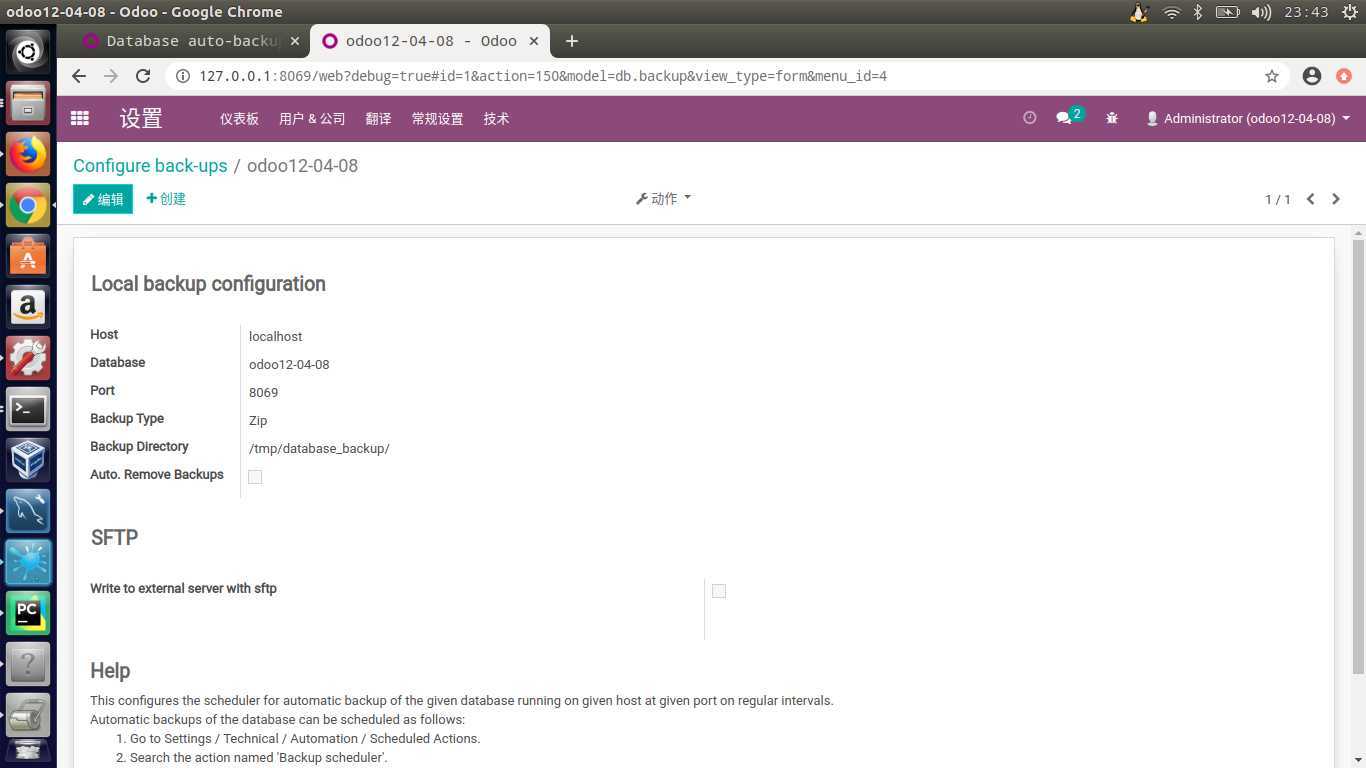The image size is (1366, 768).
Task: Expand the 动作 actions dropdown
Action: [663, 199]
